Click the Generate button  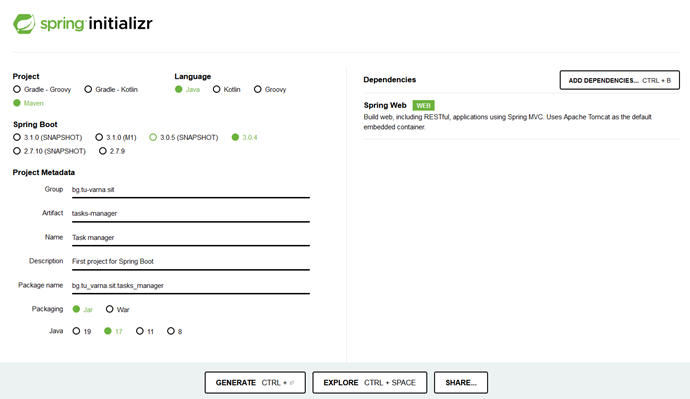point(255,383)
